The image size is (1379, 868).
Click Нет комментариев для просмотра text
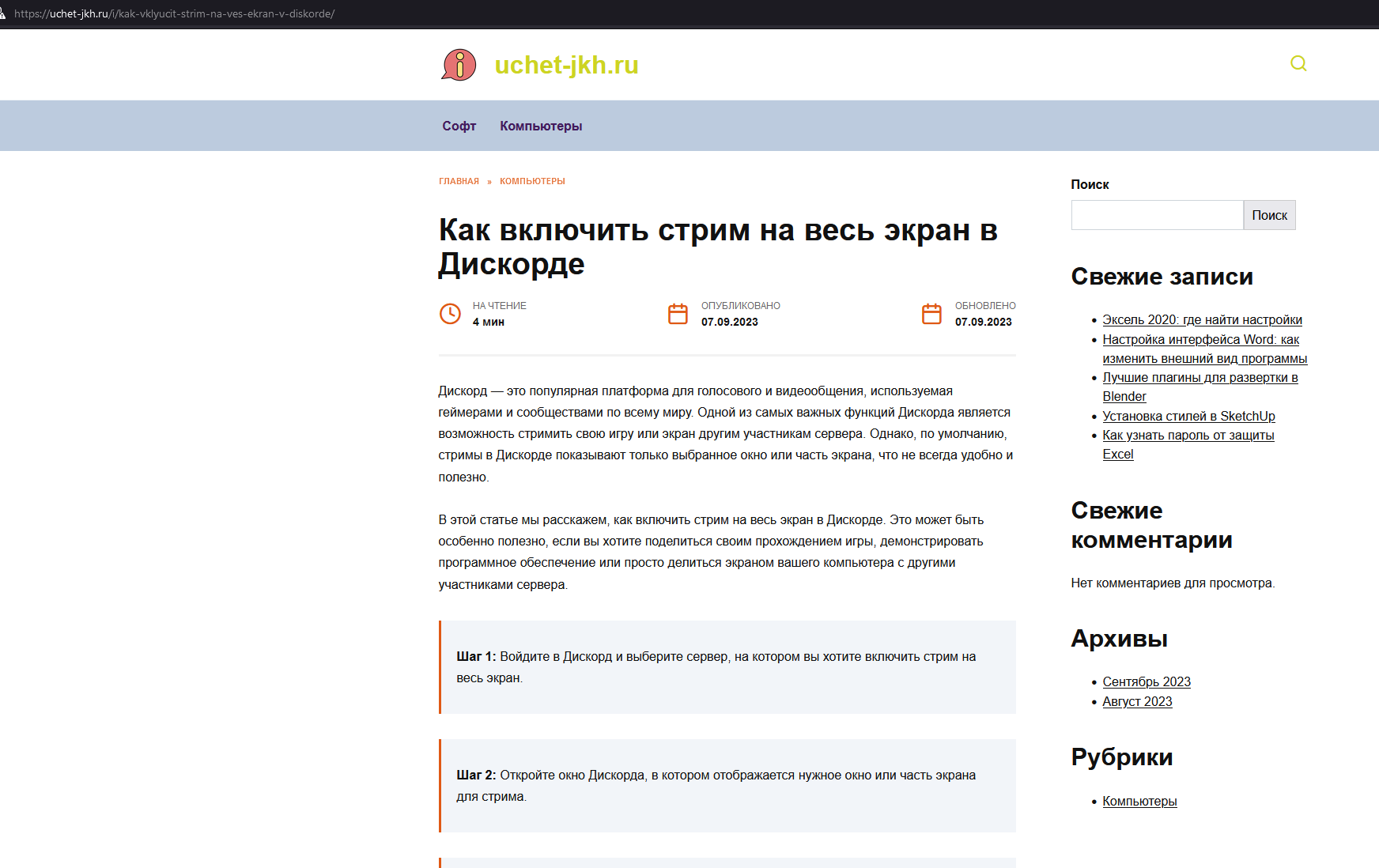point(1173,583)
